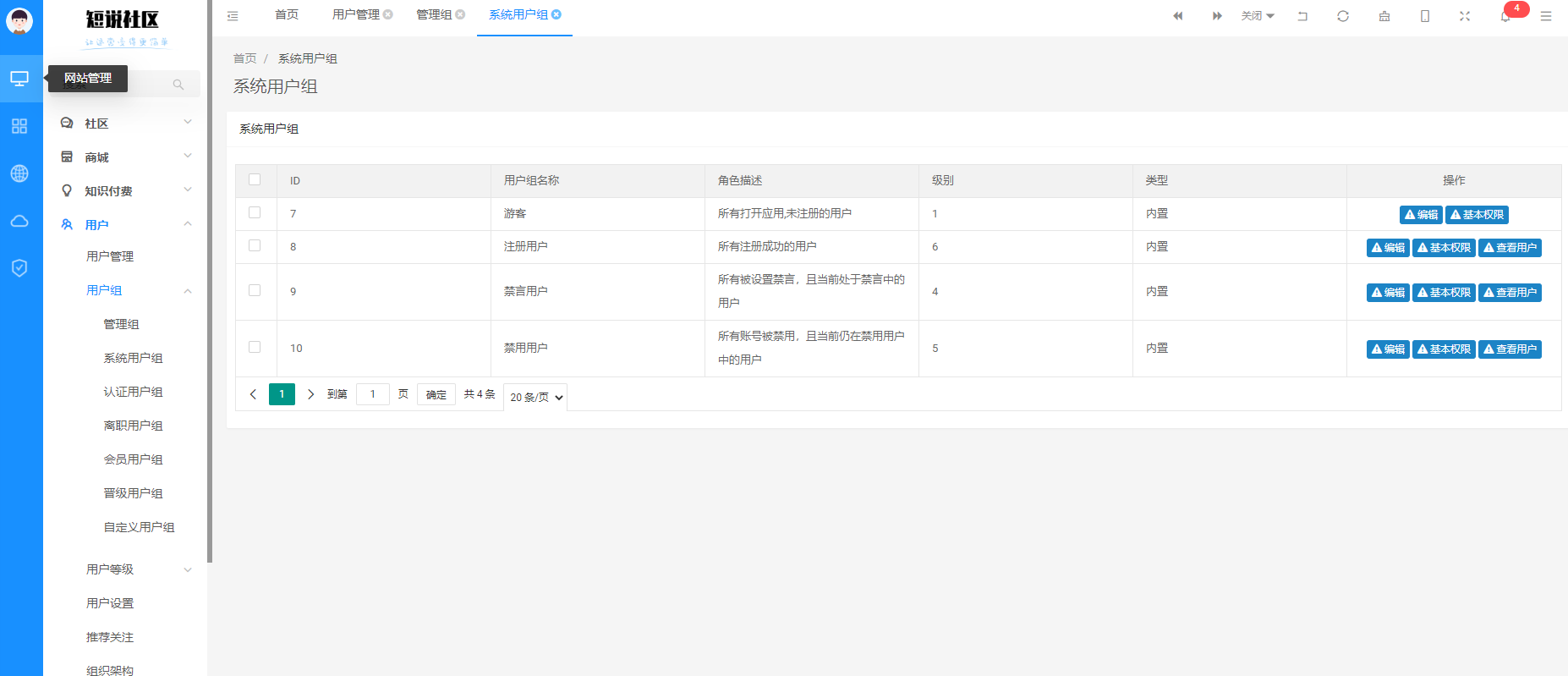
Task: Open the globe icon in sidebar
Action: point(19,173)
